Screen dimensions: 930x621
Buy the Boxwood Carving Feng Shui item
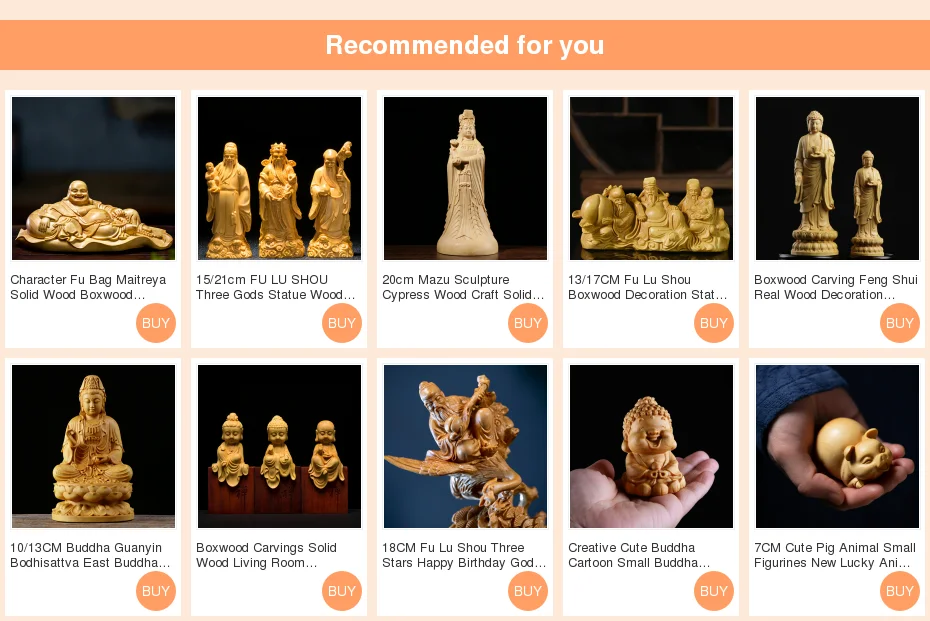[900, 323]
